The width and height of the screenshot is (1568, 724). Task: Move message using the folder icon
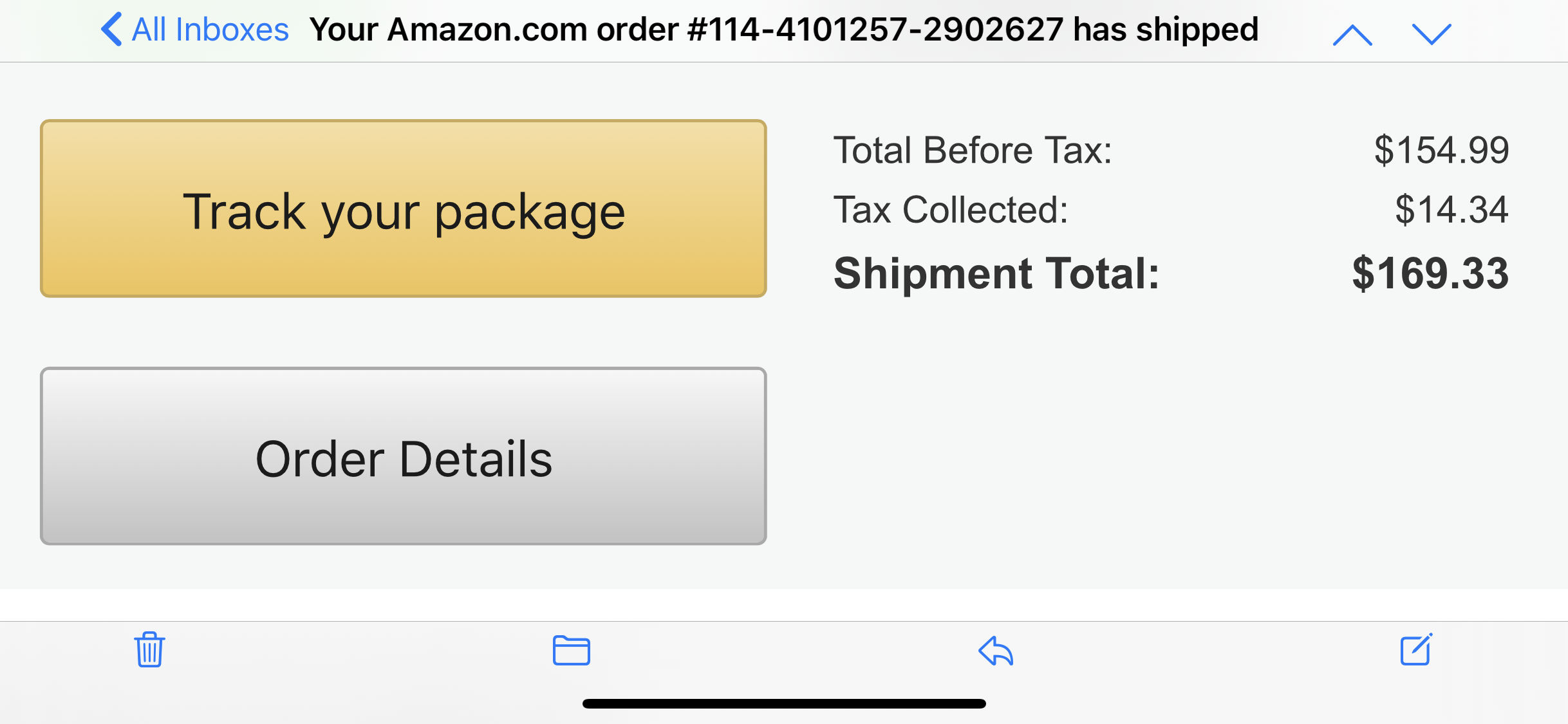571,651
